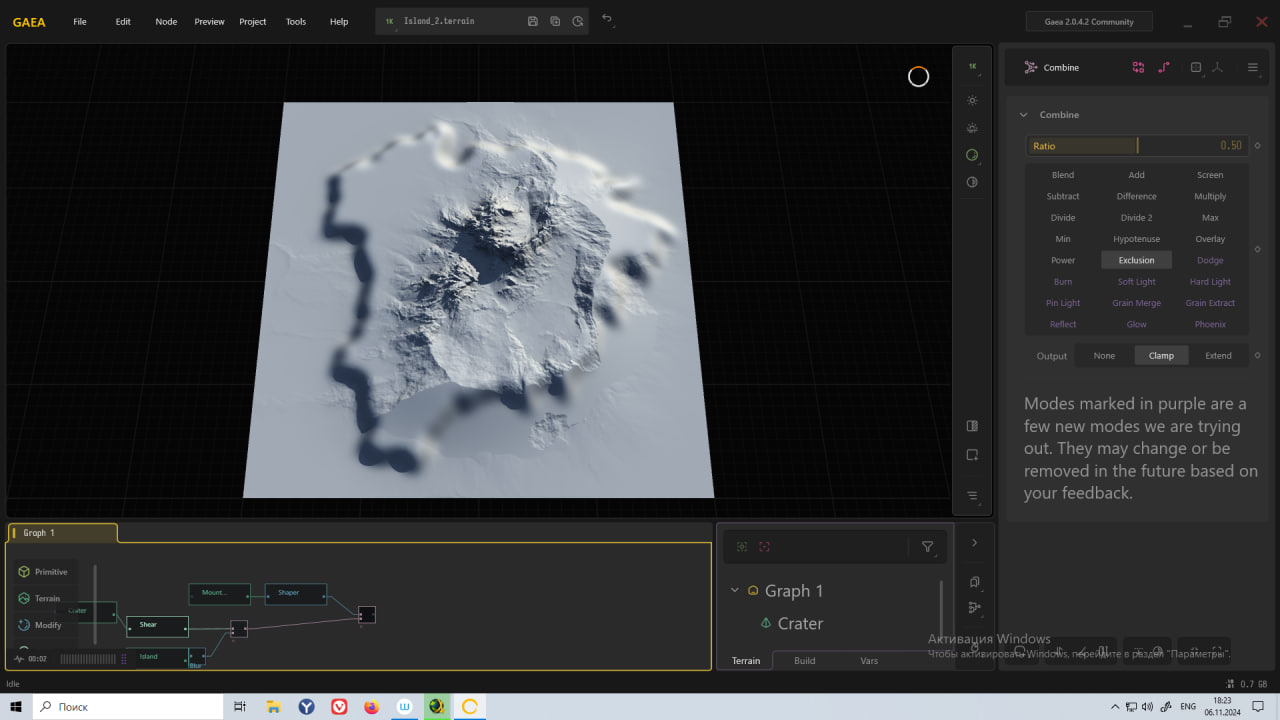Click the sunrise environment icon in viewport toolbar
1280x720 pixels.
[972, 128]
